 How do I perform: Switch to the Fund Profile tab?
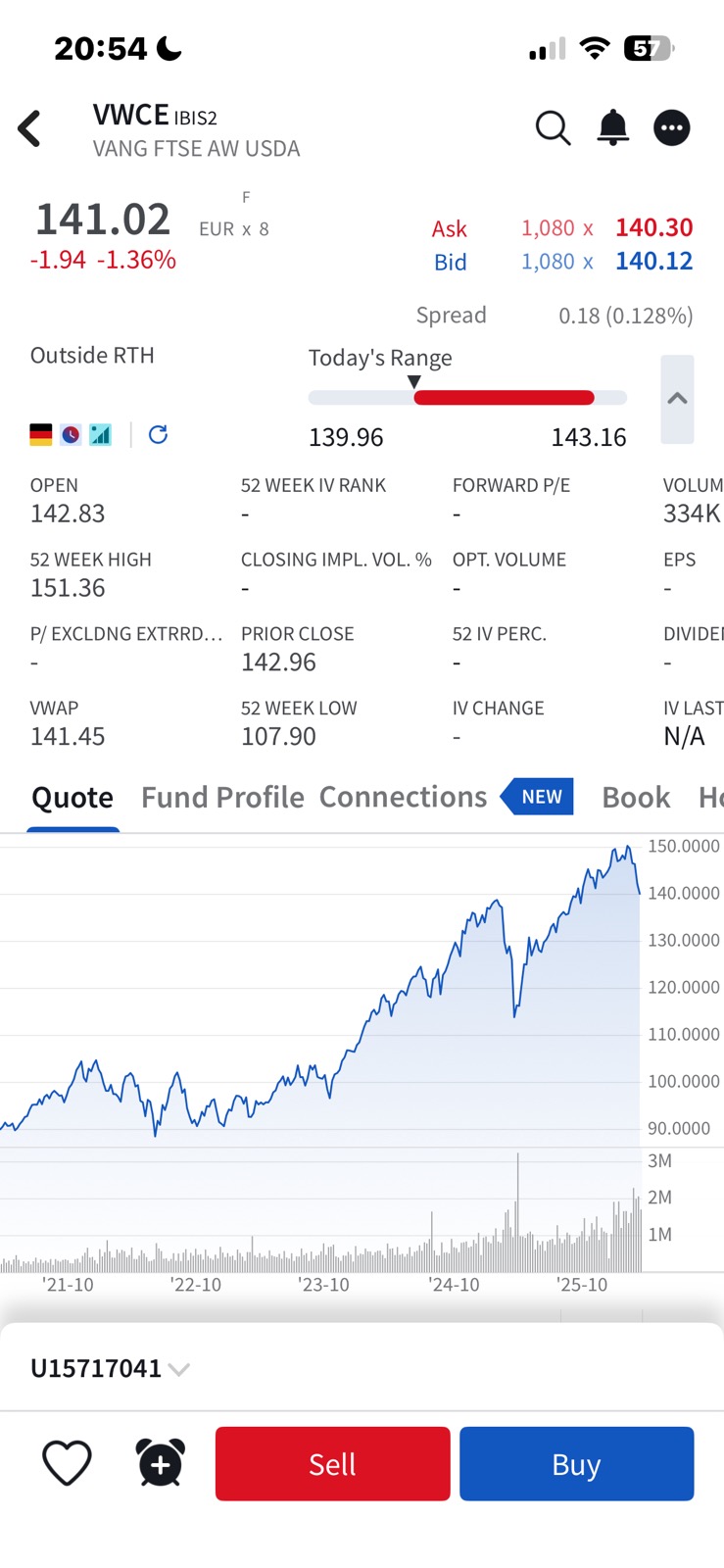(x=221, y=797)
